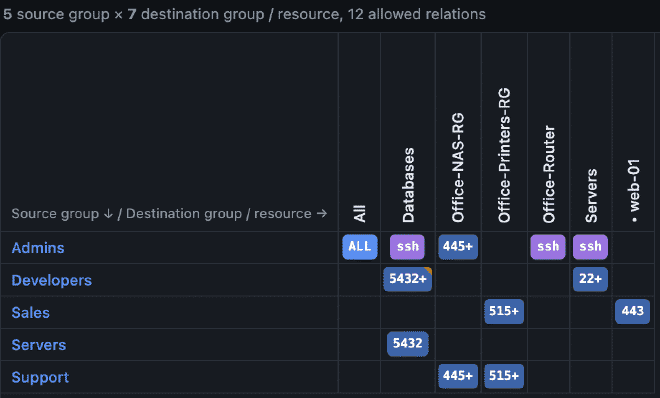Click the 5432 badge in Servers row
Image resolution: width=660 pixels, height=398 pixels.
[x=407, y=344]
